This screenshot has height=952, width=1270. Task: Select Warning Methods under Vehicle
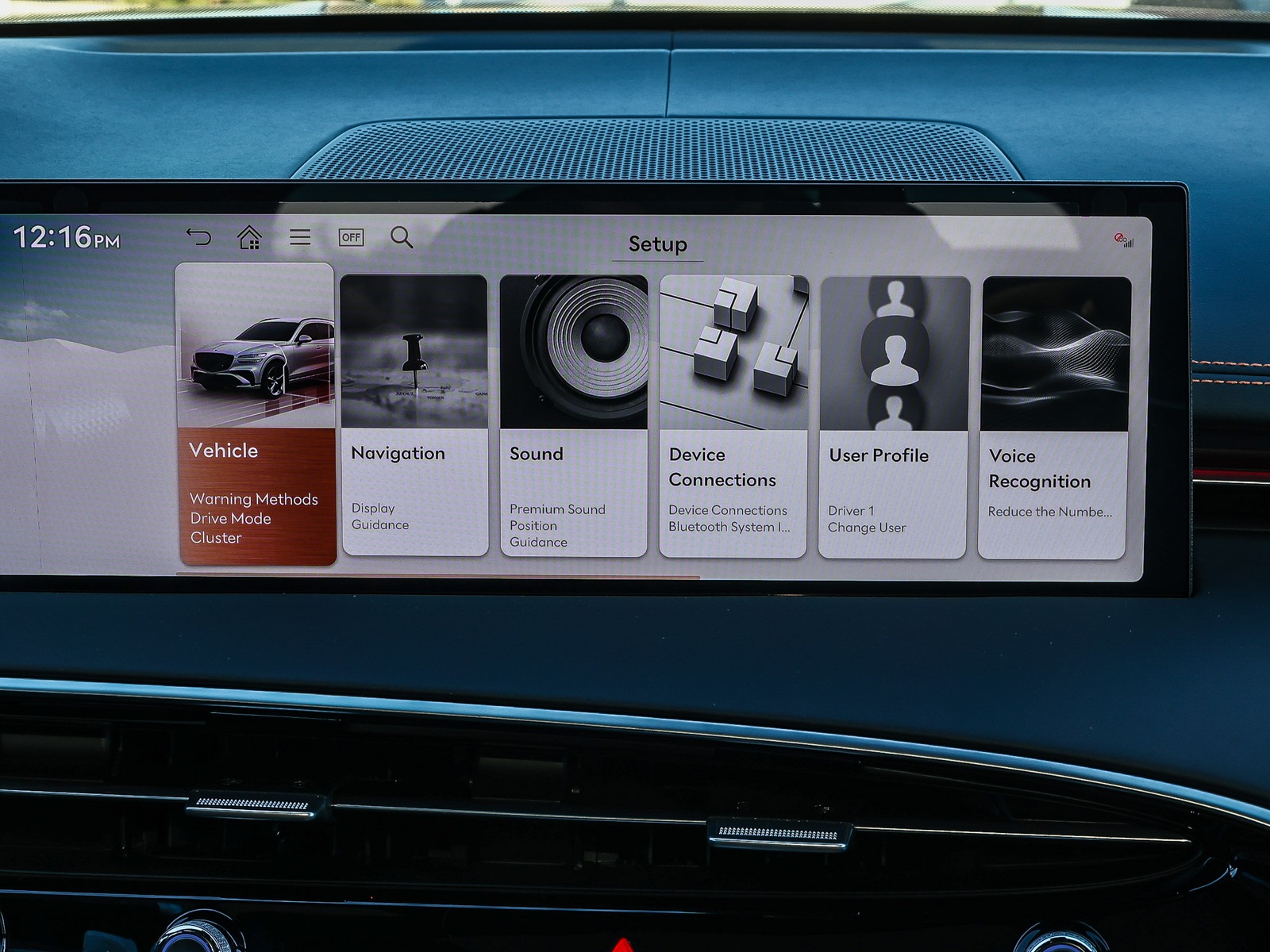(x=254, y=499)
